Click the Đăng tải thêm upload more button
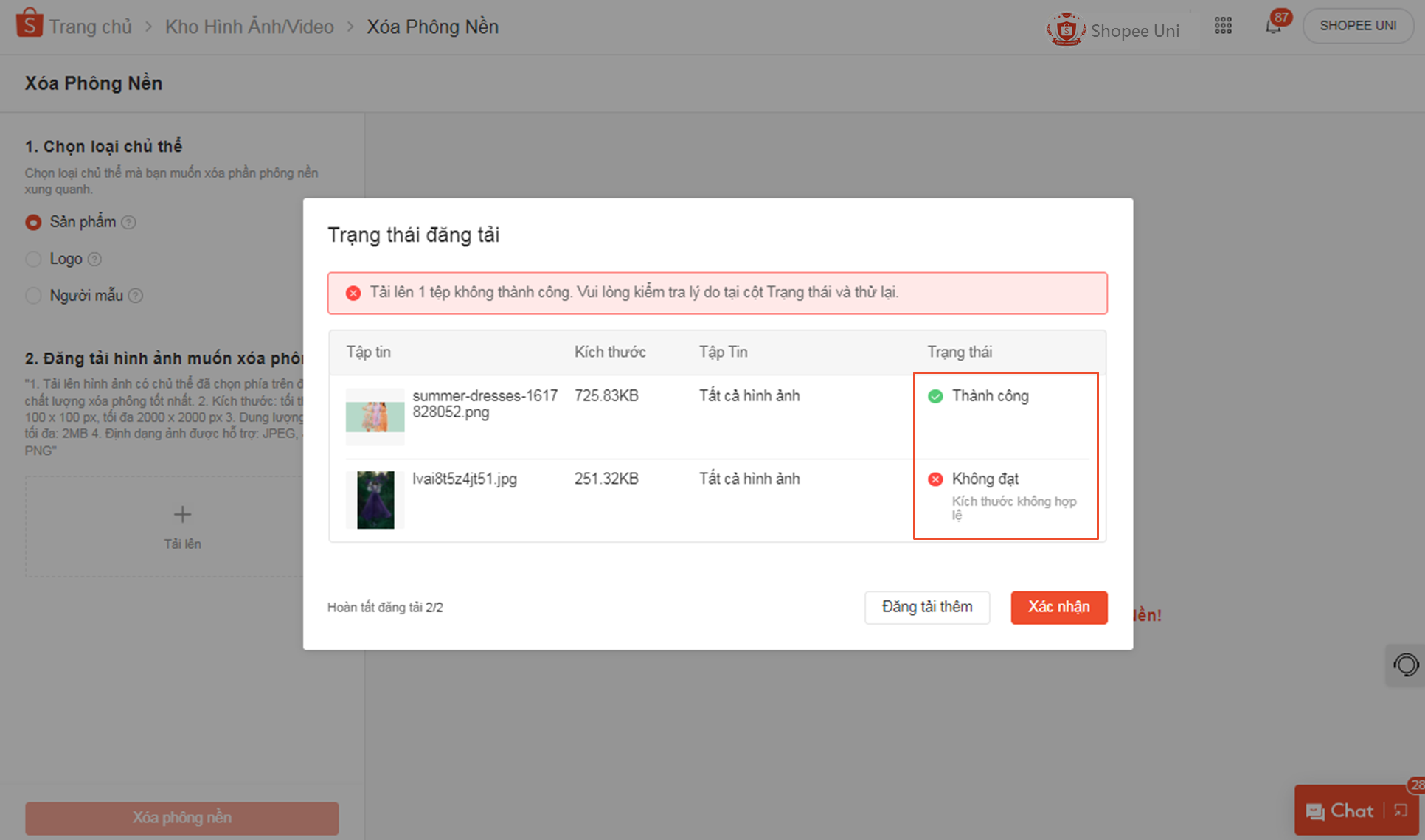 pos(929,607)
